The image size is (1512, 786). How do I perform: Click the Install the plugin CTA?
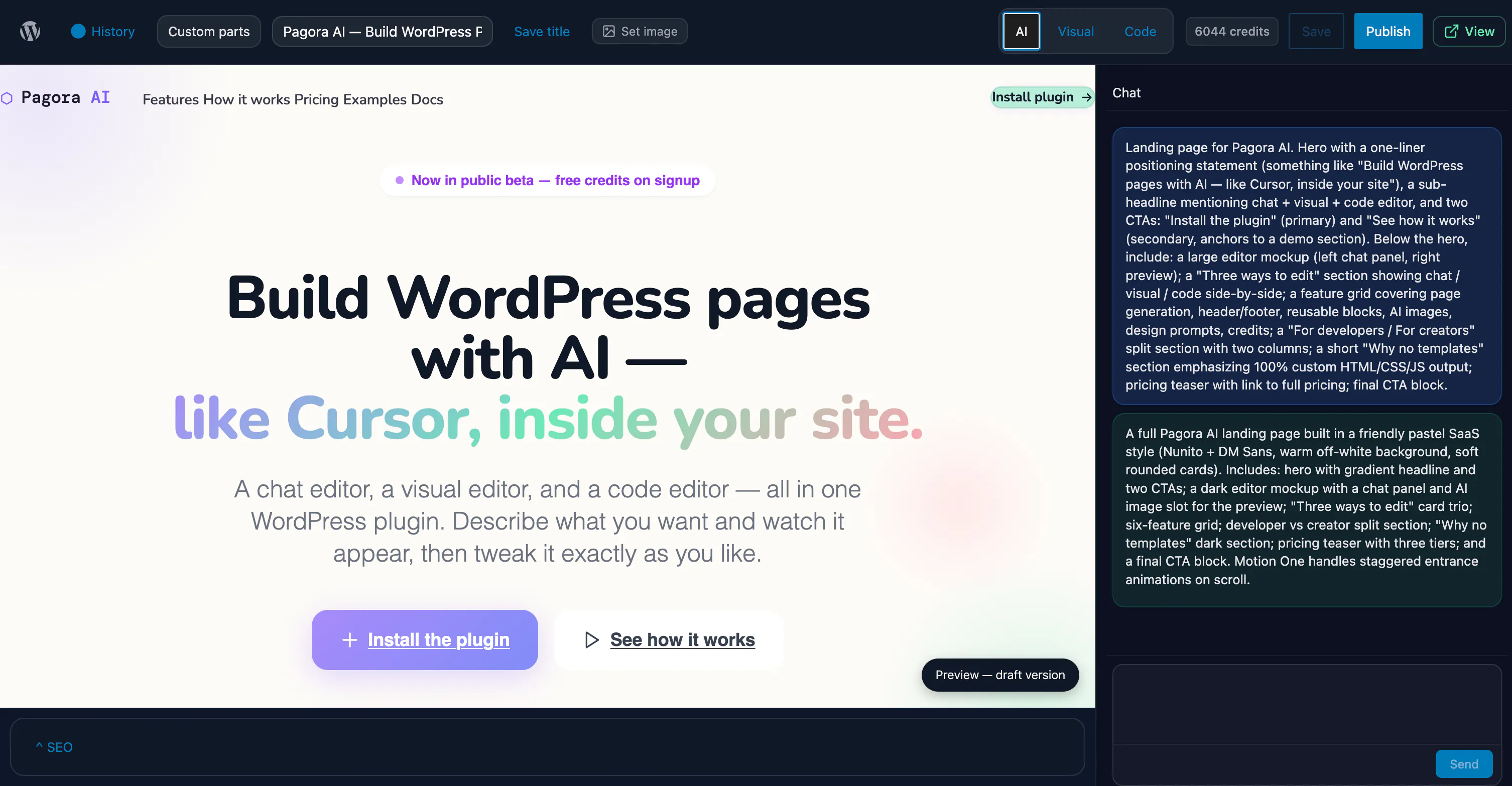(424, 639)
